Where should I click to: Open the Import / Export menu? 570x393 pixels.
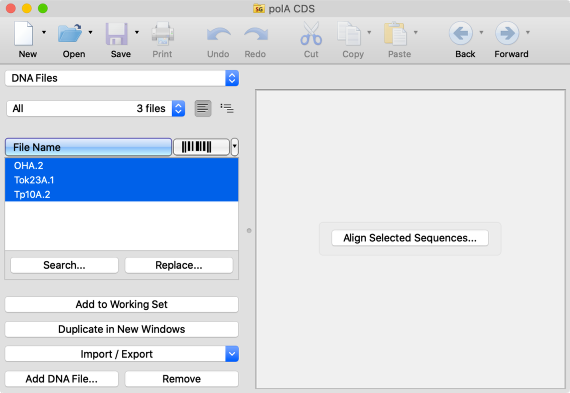(x=122, y=354)
